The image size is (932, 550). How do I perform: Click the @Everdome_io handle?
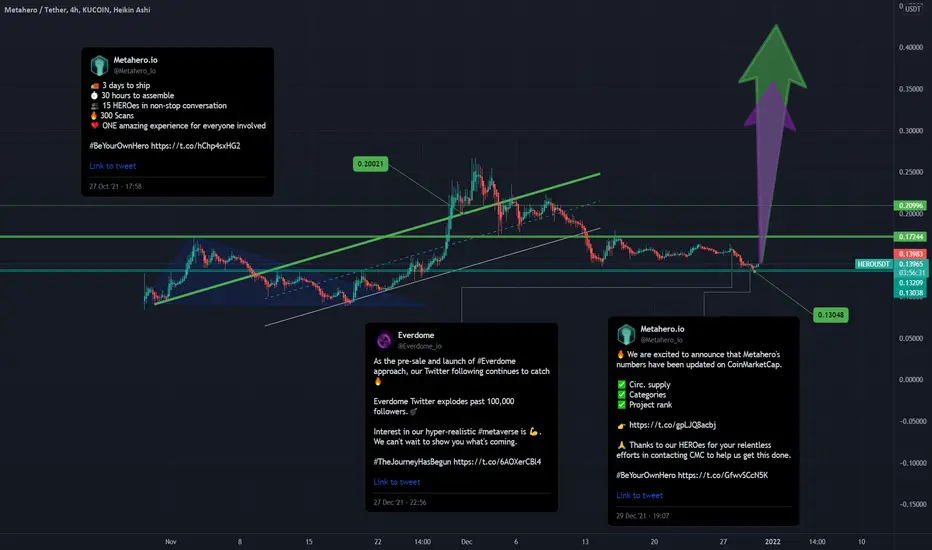[420, 346]
